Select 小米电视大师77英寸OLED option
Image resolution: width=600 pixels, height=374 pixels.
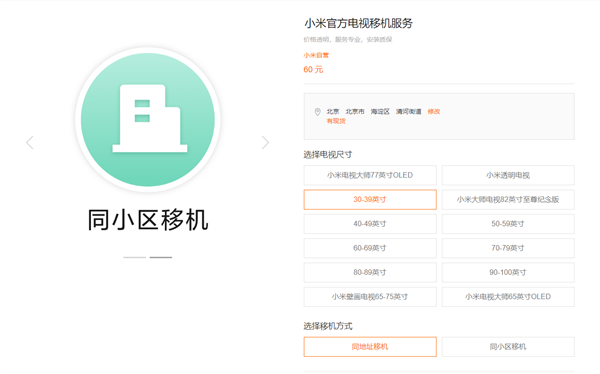[370, 175]
